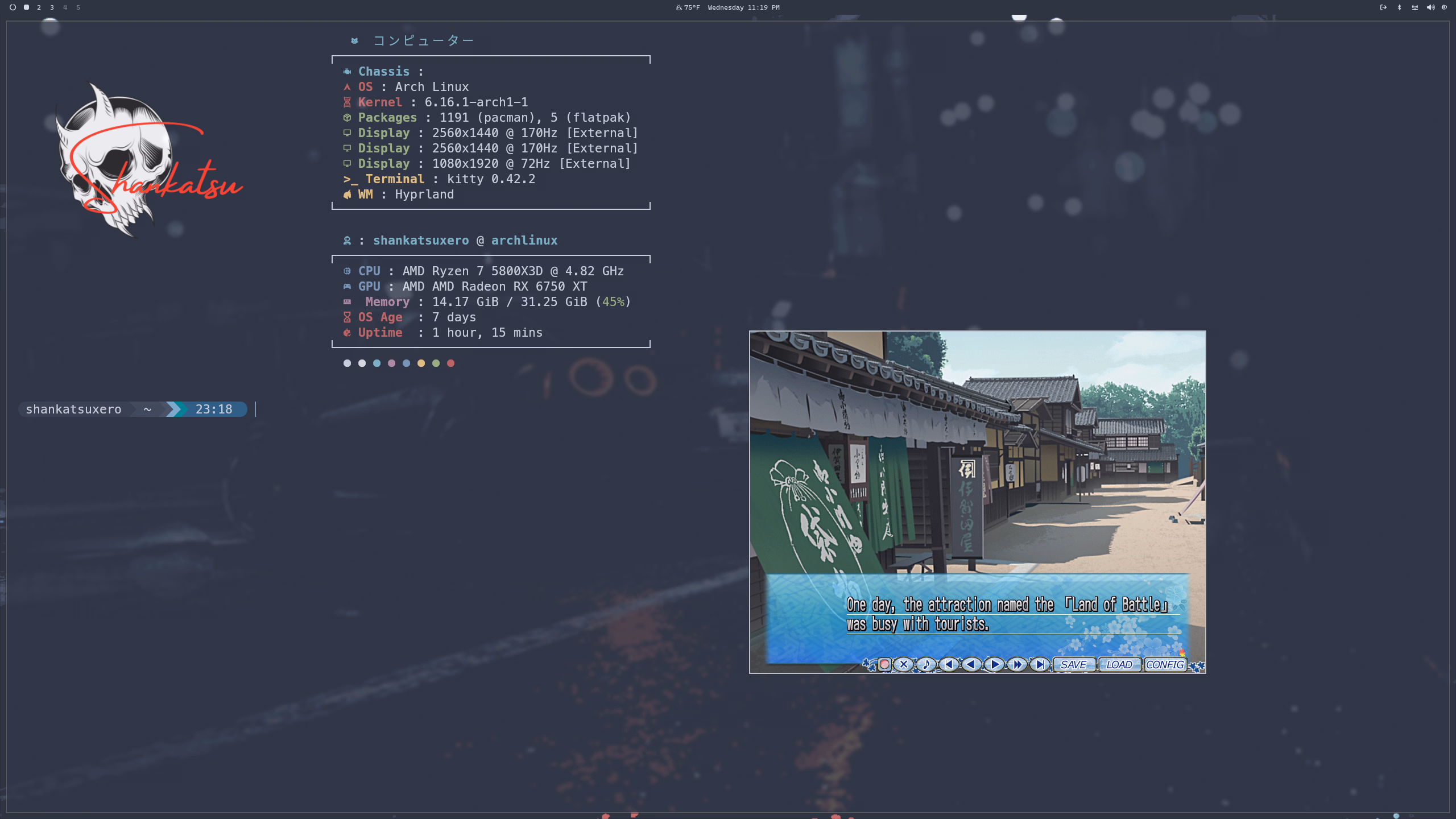Switch to workspace 3
The image size is (1456, 819).
(52, 7)
